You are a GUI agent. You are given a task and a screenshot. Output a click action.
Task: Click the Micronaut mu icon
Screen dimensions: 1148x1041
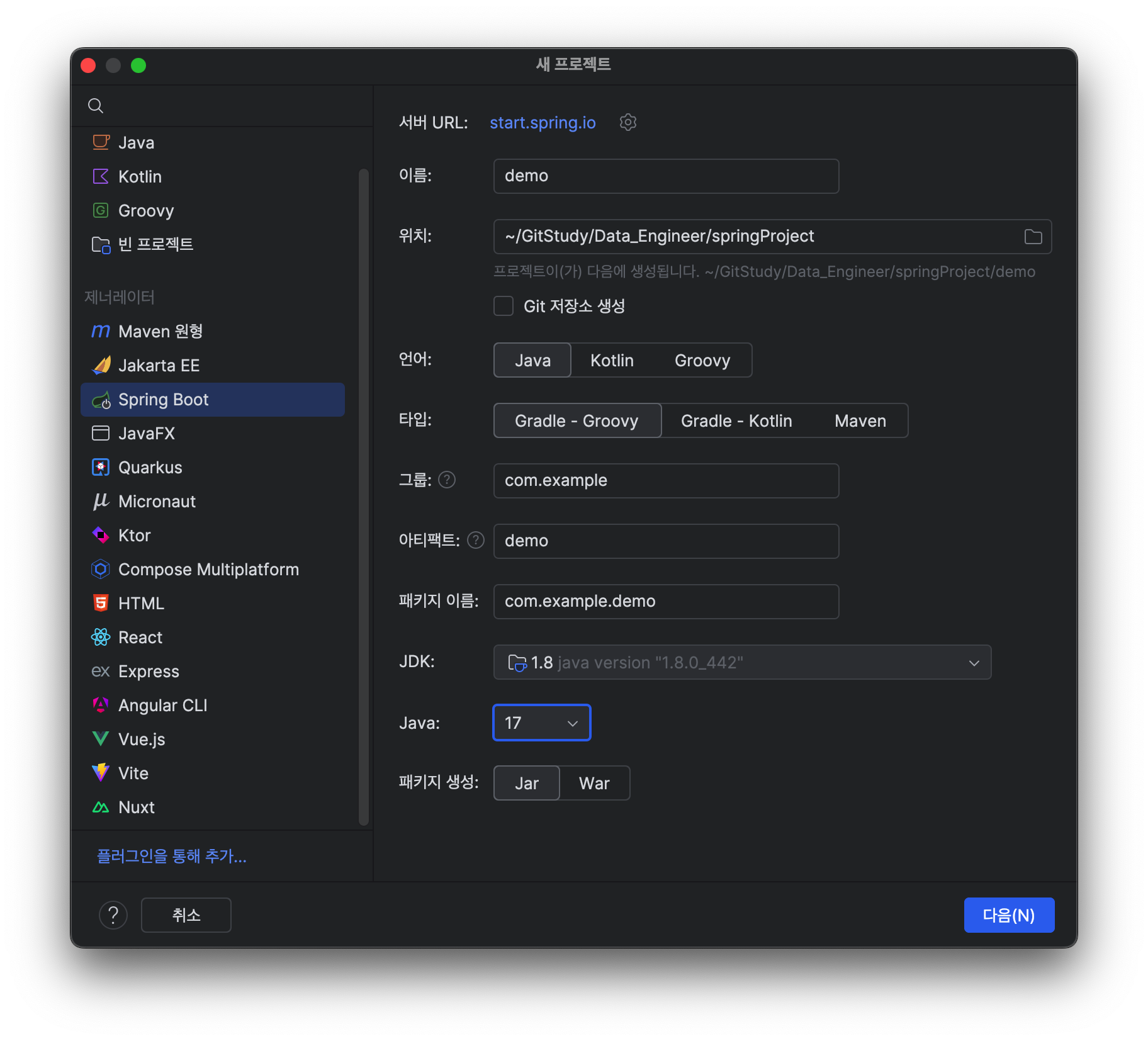coord(101,501)
